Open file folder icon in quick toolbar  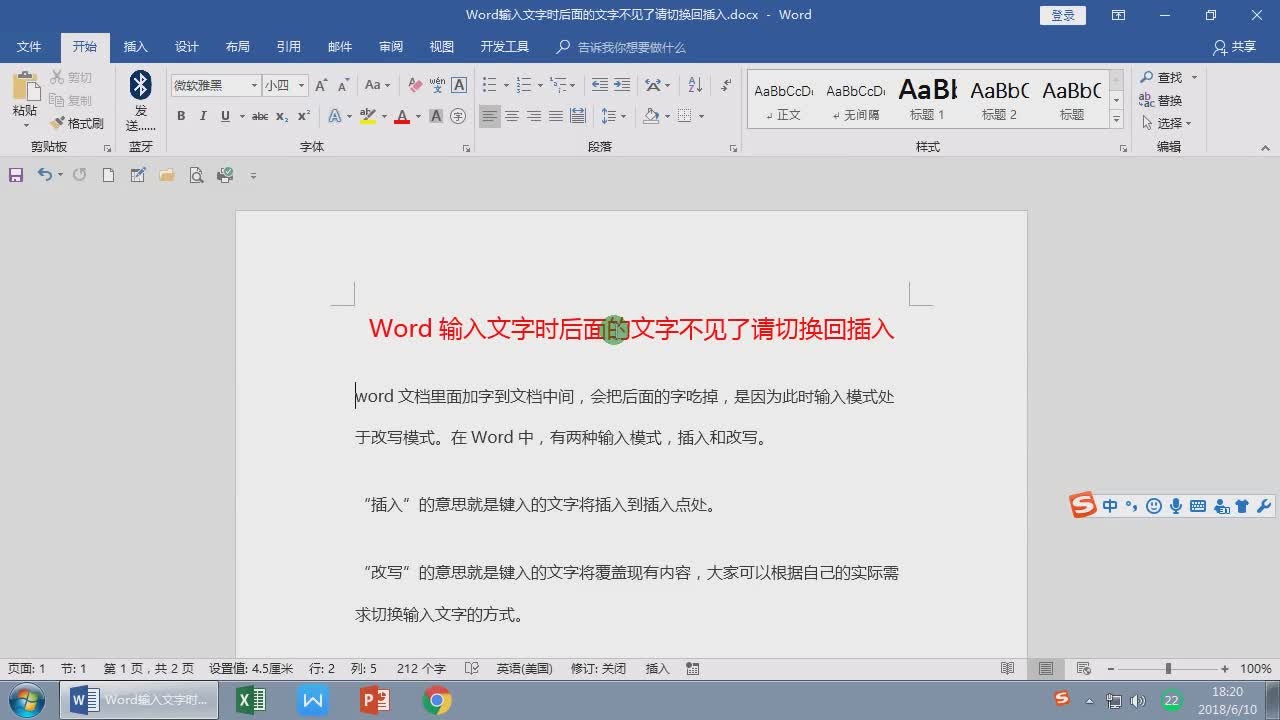coord(167,175)
